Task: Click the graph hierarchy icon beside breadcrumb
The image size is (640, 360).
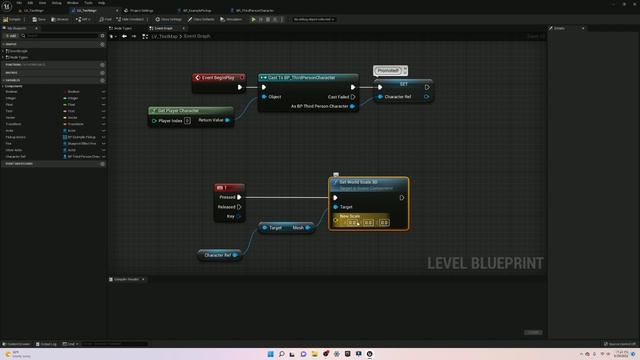Action: point(145,36)
